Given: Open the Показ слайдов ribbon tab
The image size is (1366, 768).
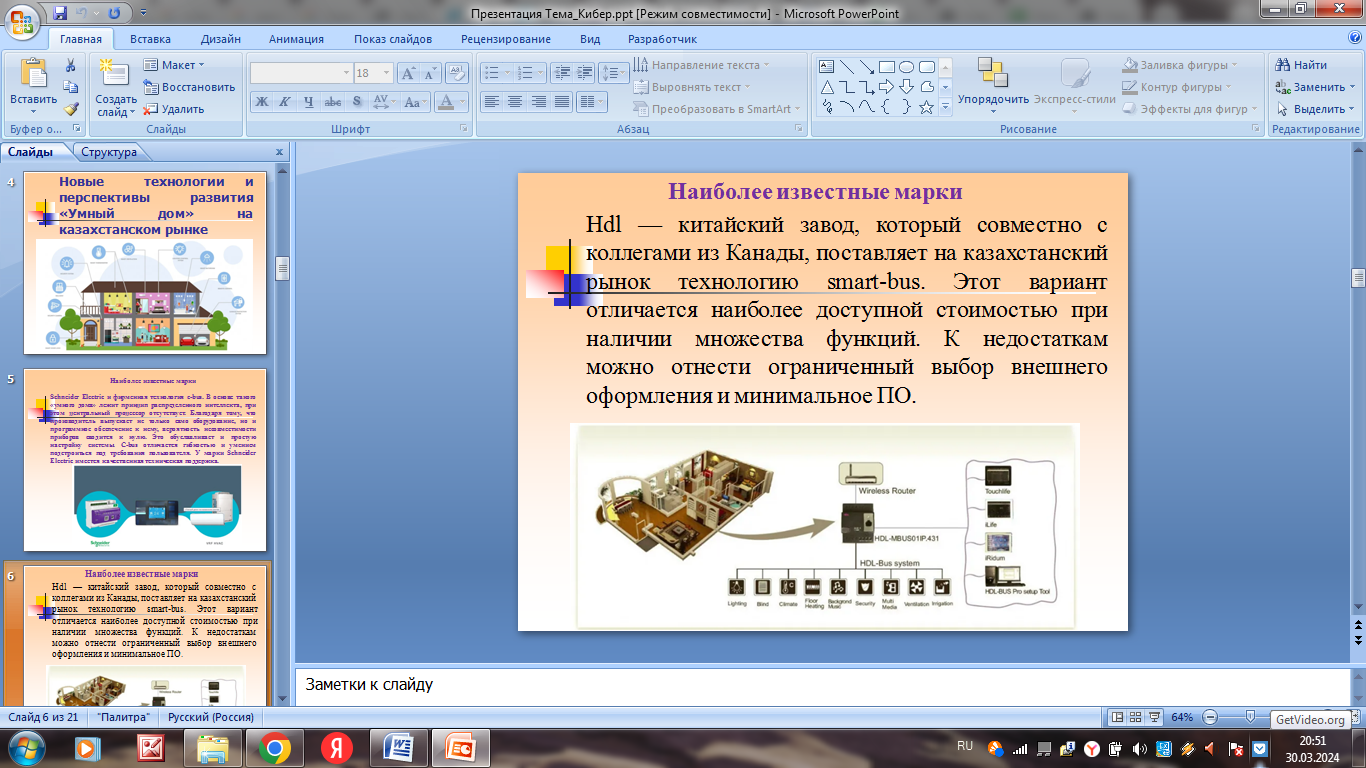Looking at the screenshot, I should pos(393,39).
